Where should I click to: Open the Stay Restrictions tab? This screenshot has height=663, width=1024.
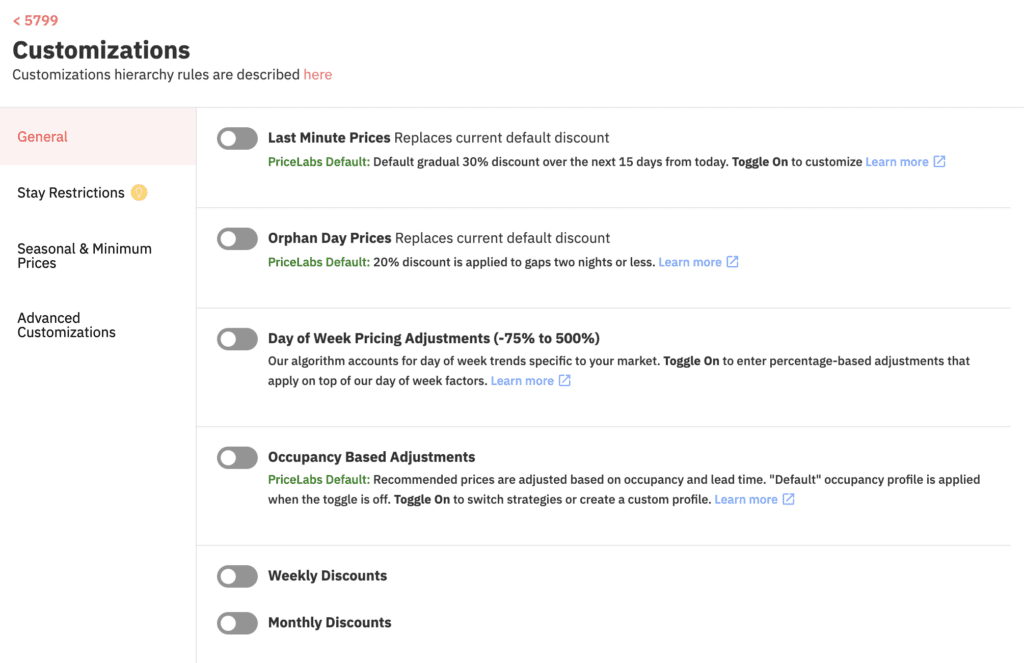[71, 193]
